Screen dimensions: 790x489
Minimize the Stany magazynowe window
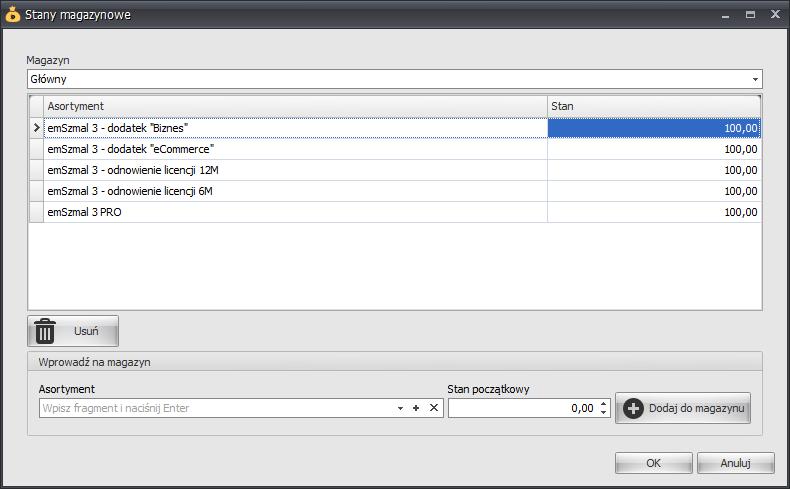point(726,15)
